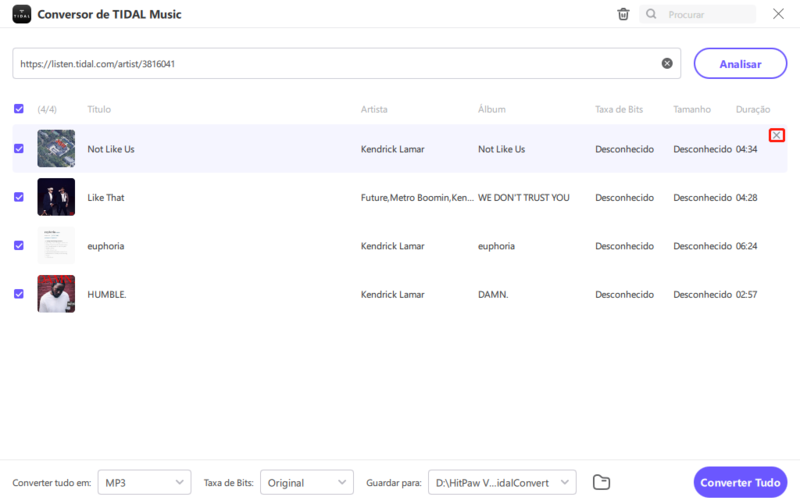This screenshot has width=800, height=504.
Task: Click the 04:34 duration value
Action: 746,149
